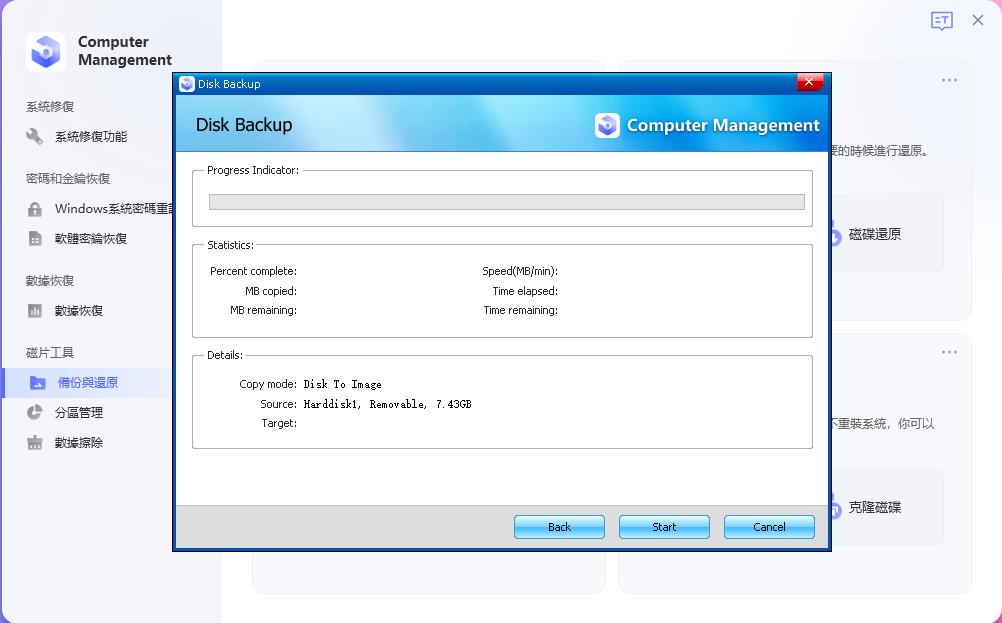Click the 磁碟還原 option
The image size is (1002, 623).
[875, 234]
